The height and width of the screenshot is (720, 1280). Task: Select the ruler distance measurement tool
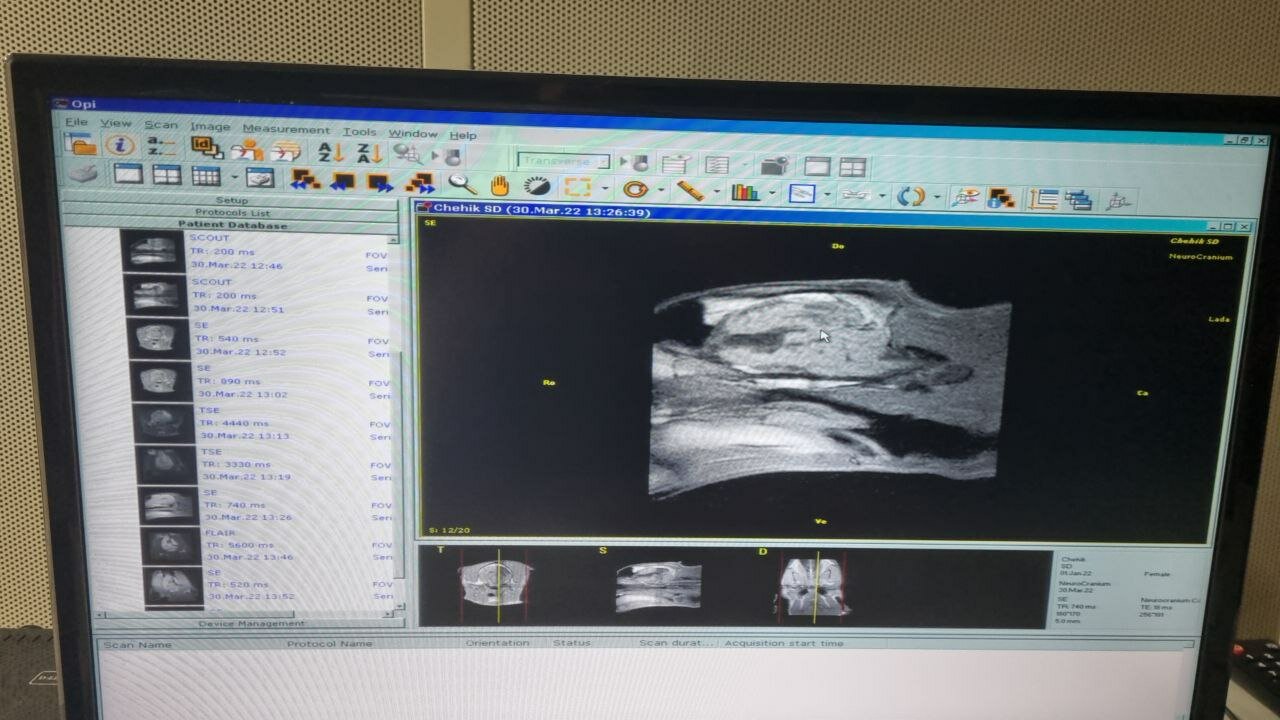(690, 190)
